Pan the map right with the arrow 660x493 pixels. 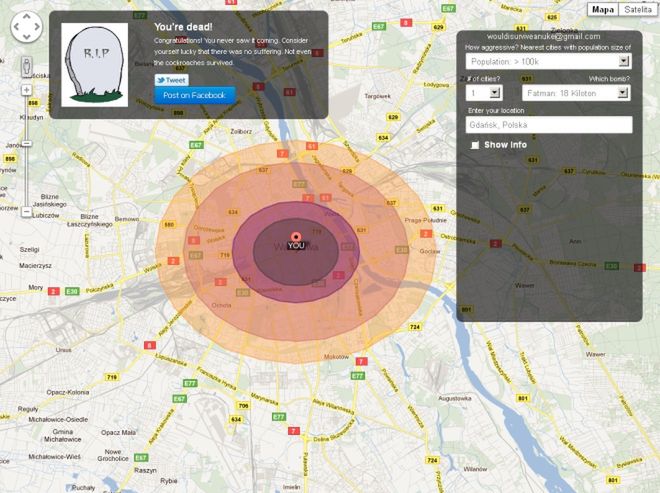(x=37, y=27)
